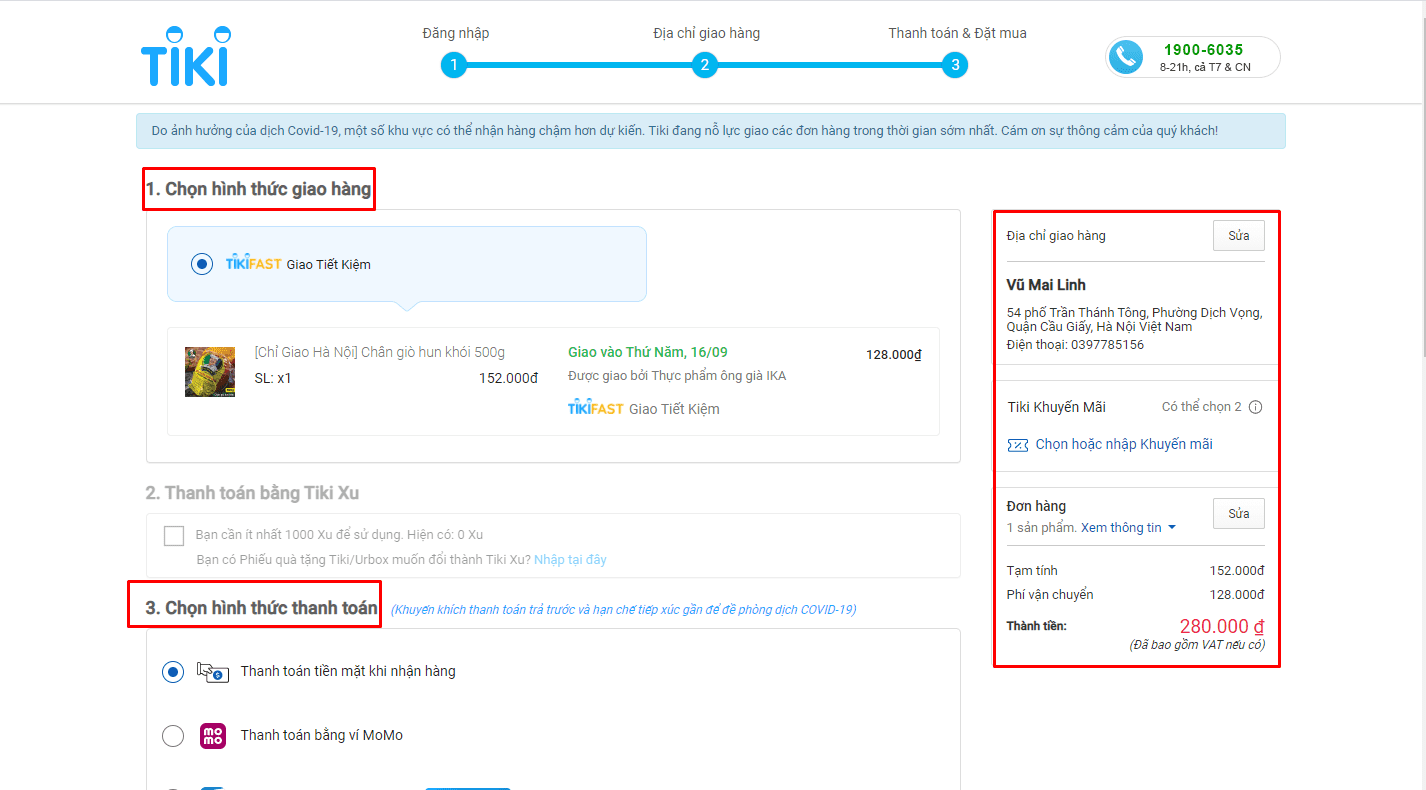The width and height of the screenshot is (1426, 790).
Task: Click the Nhập tại đây link
Action: click(x=570, y=560)
